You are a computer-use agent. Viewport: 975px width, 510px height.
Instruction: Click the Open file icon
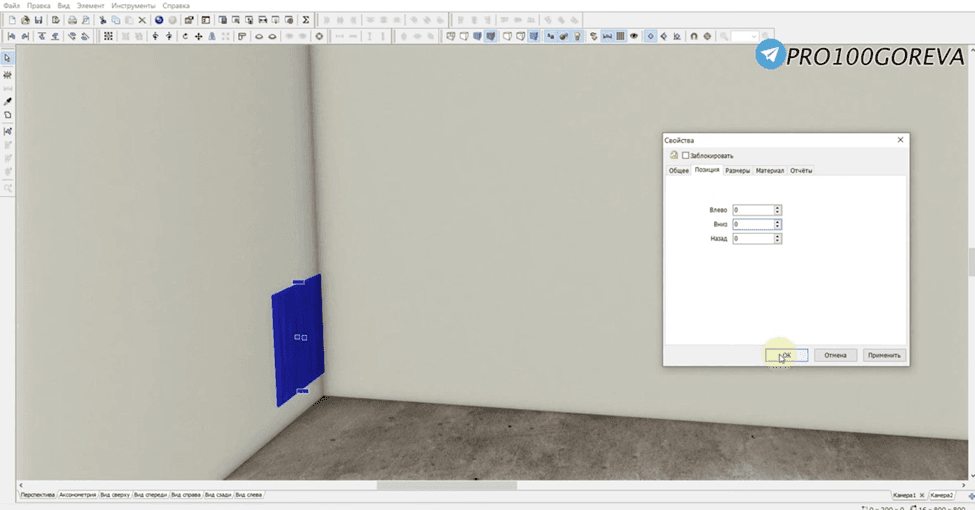(x=25, y=20)
